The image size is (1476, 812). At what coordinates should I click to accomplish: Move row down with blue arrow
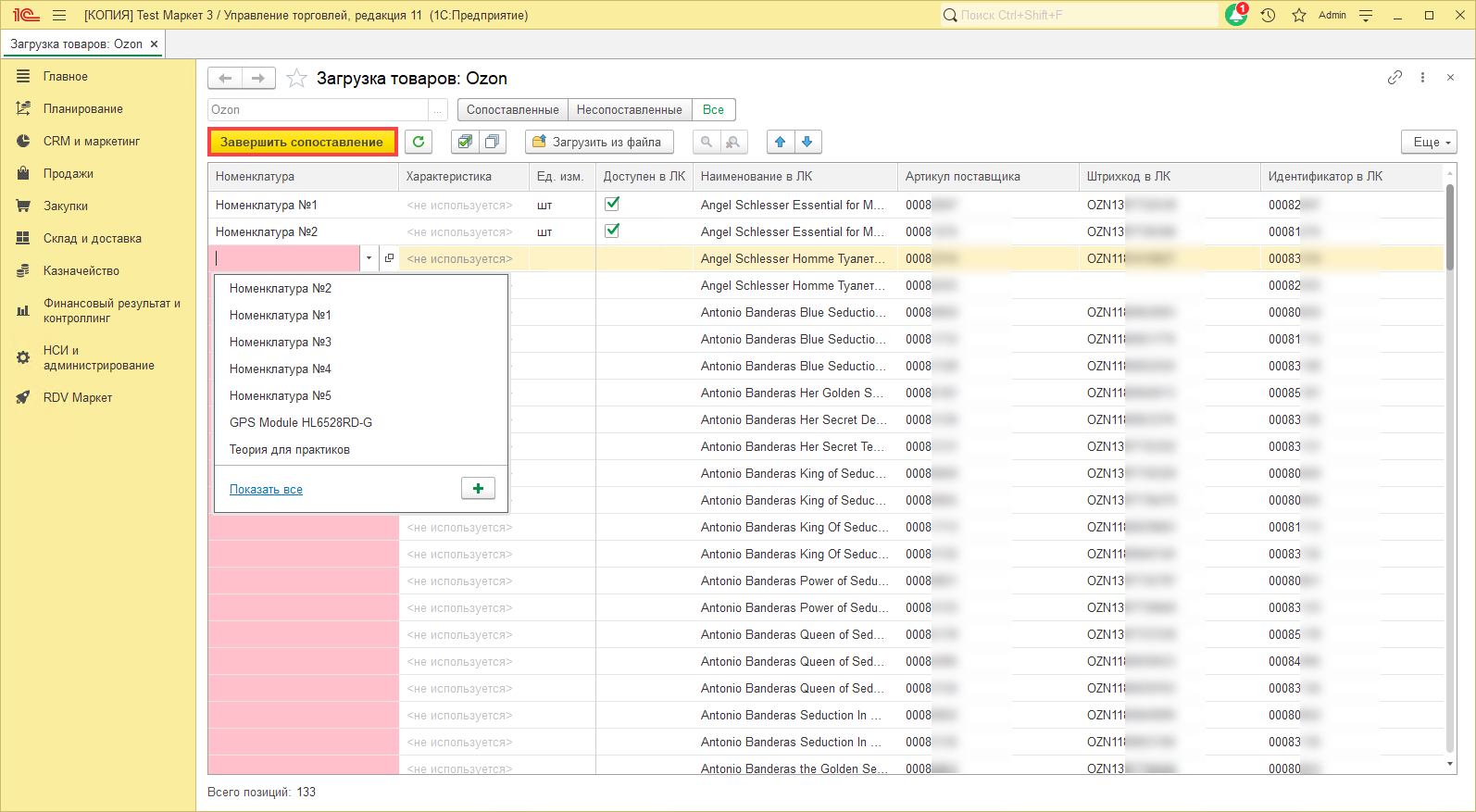click(807, 142)
